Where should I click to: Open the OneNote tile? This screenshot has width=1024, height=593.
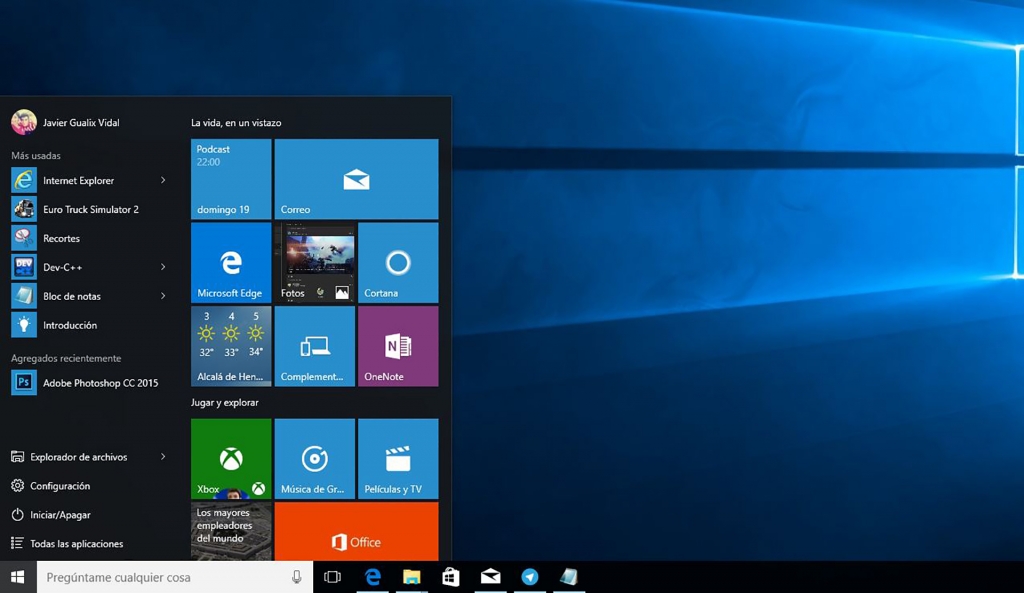point(398,346)
